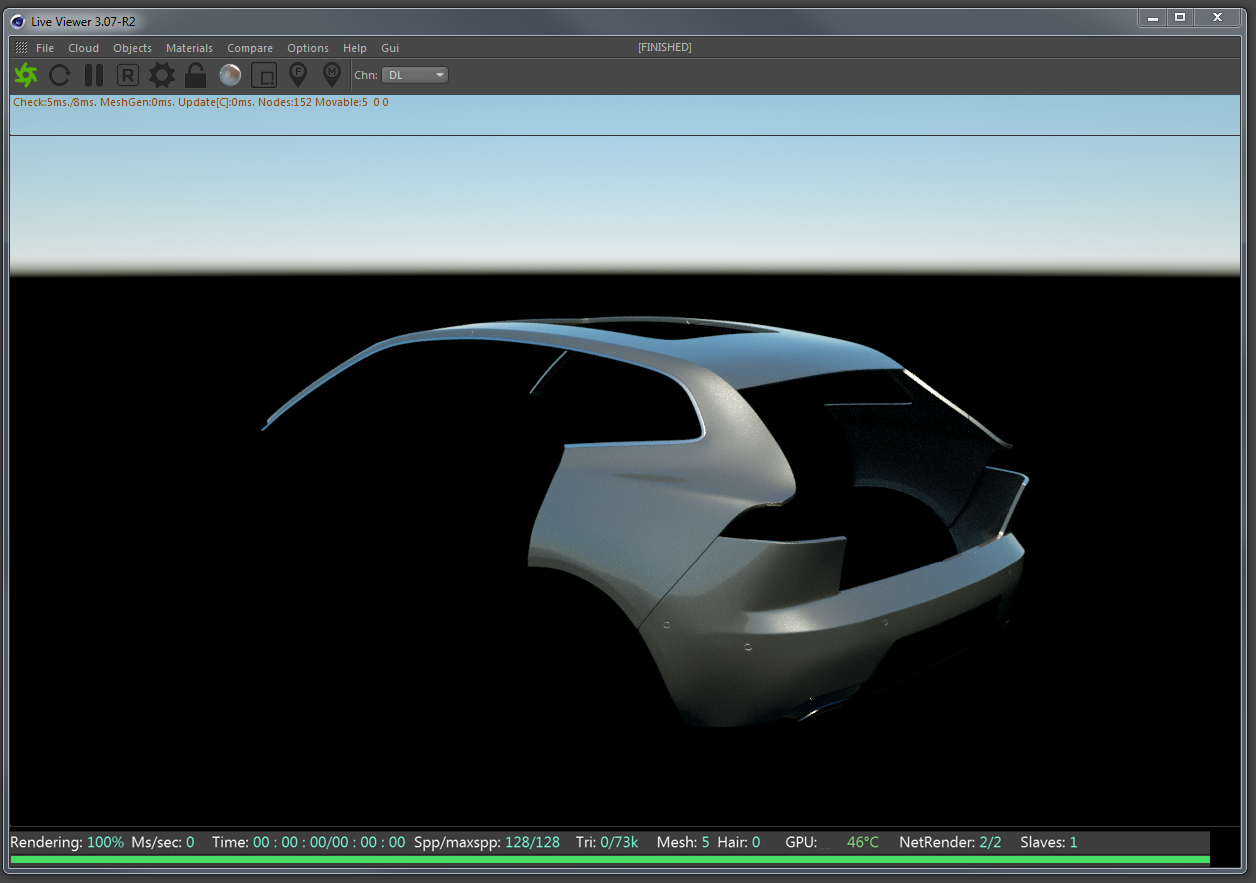1256x883 pixels.
Task: Open render settings with the gear icon
Action: pos(162,75)
